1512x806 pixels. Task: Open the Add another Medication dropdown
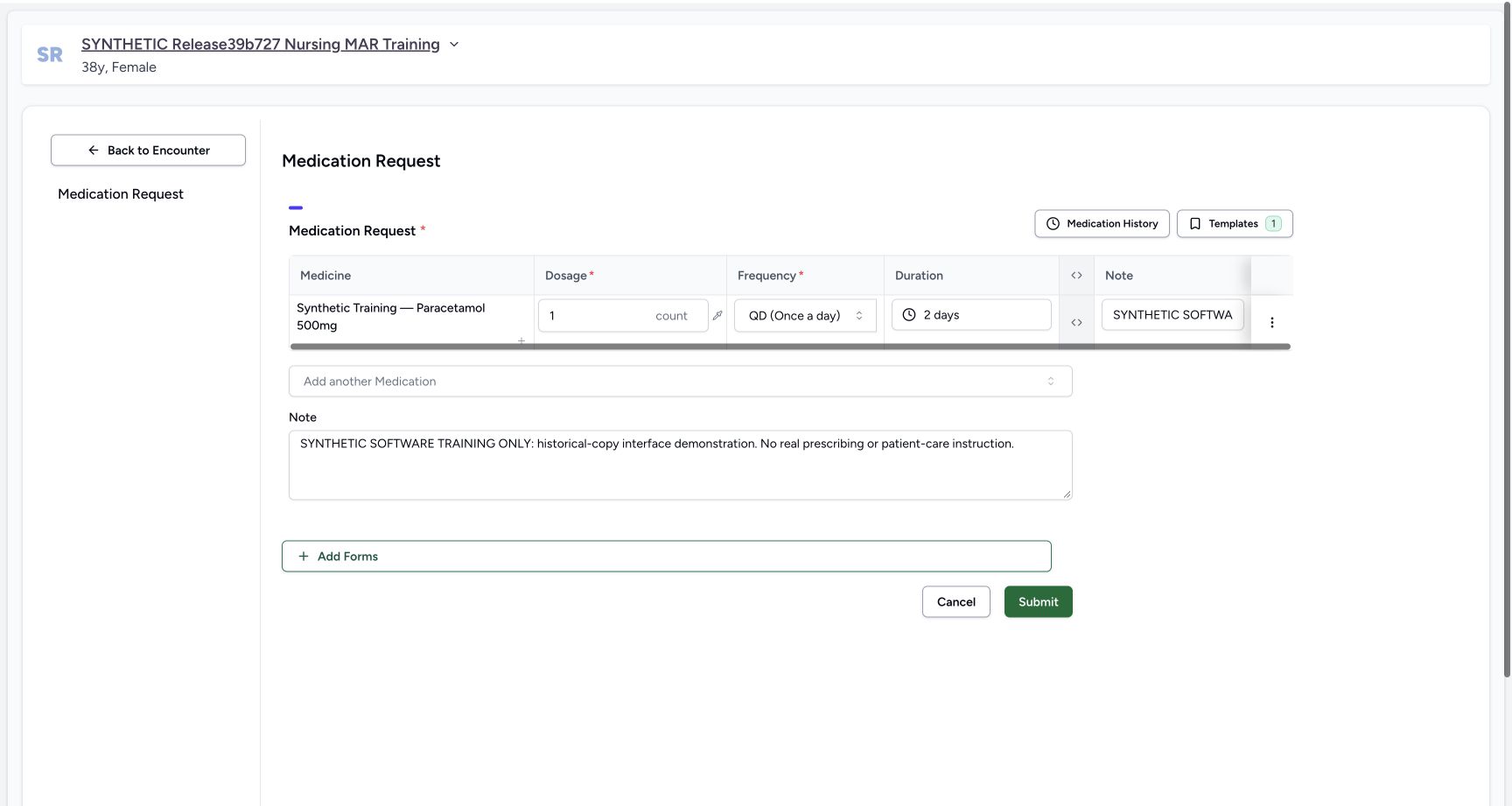pos(681,382)
